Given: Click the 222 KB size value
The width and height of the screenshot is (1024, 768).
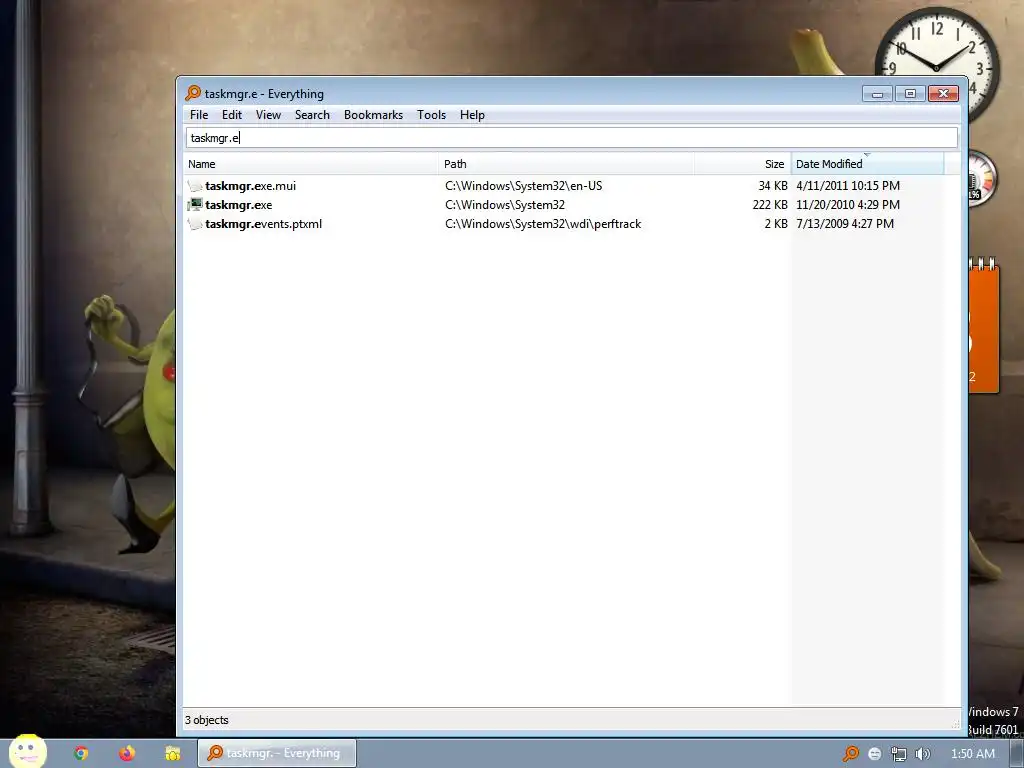Looking at the screenshot, I should point(770,205).
